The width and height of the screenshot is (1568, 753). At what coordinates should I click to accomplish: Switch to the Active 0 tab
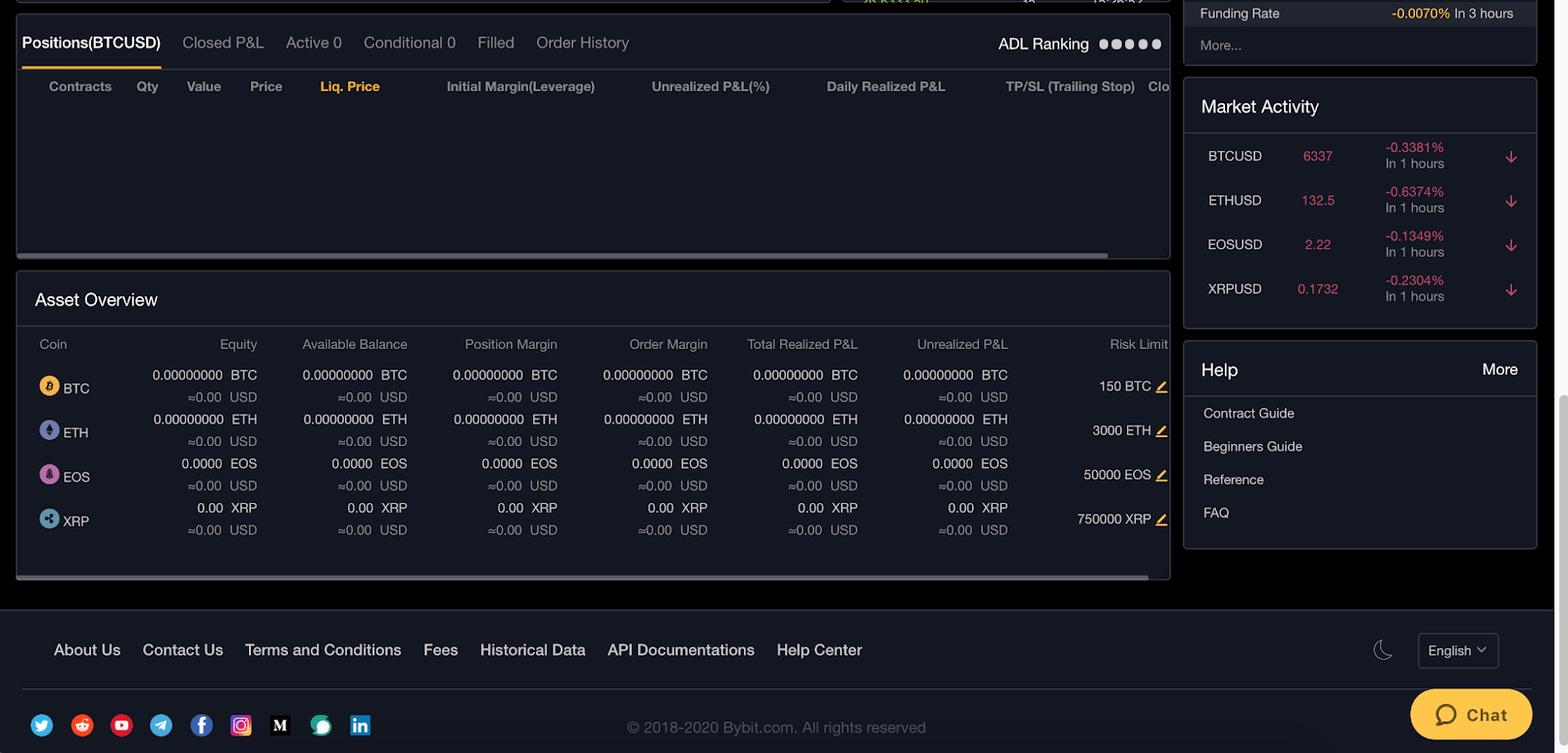click(314, 43)
